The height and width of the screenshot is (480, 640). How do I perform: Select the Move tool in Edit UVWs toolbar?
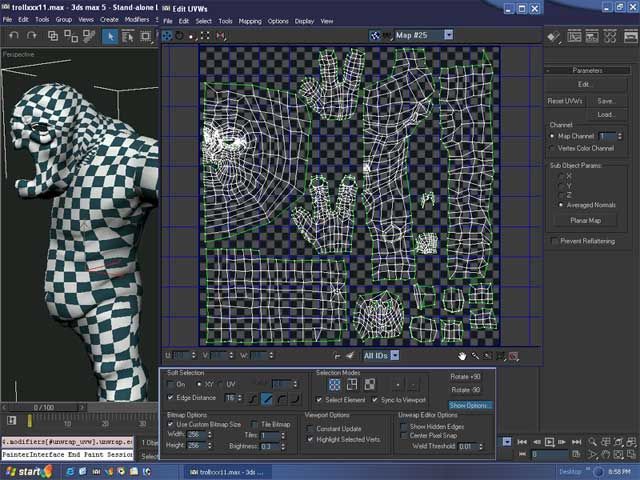point(168,35)
